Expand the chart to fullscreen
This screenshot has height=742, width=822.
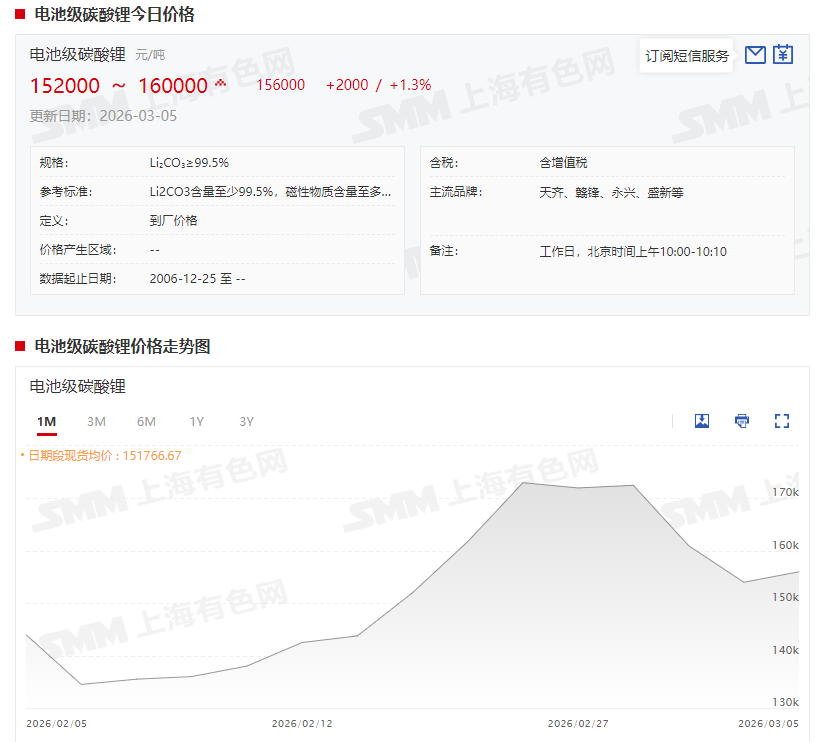[782, 421]
